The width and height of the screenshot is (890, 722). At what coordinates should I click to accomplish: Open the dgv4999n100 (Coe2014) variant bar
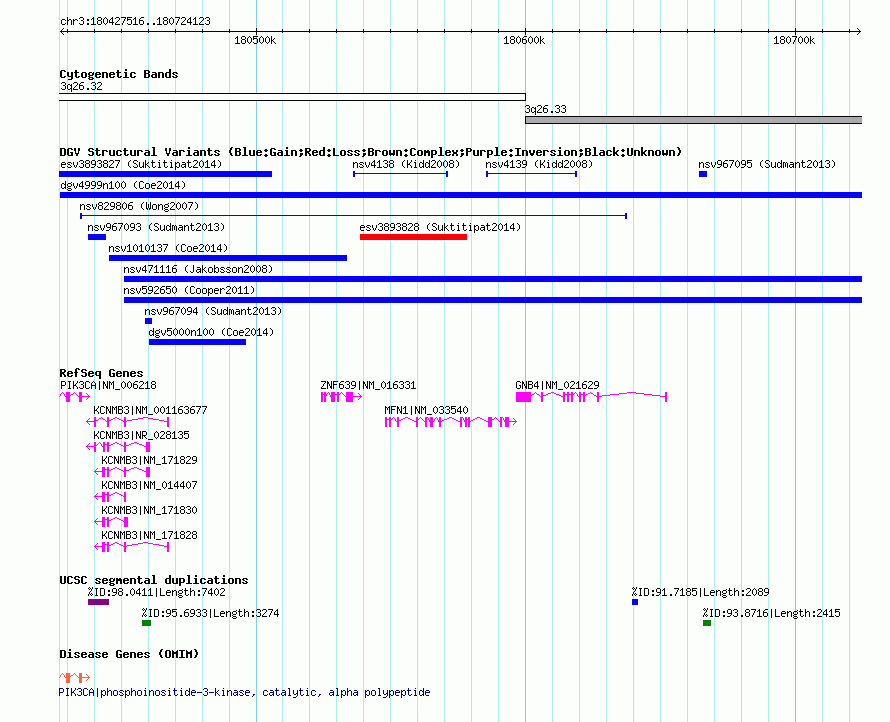[460, 195]
